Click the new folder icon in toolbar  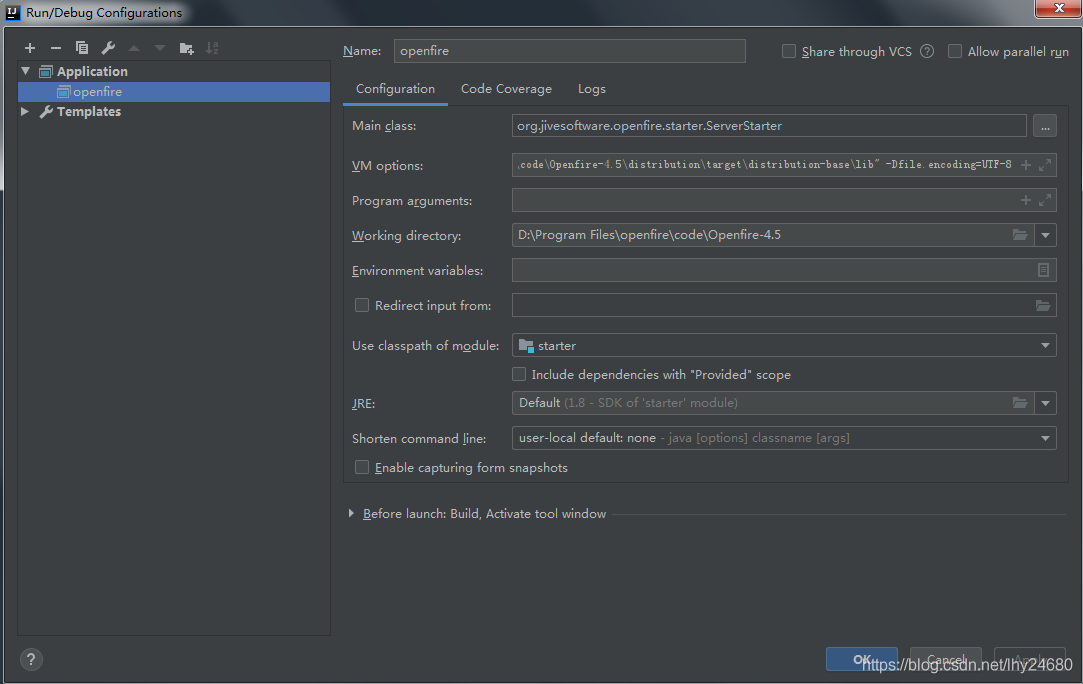pos(186,48)
